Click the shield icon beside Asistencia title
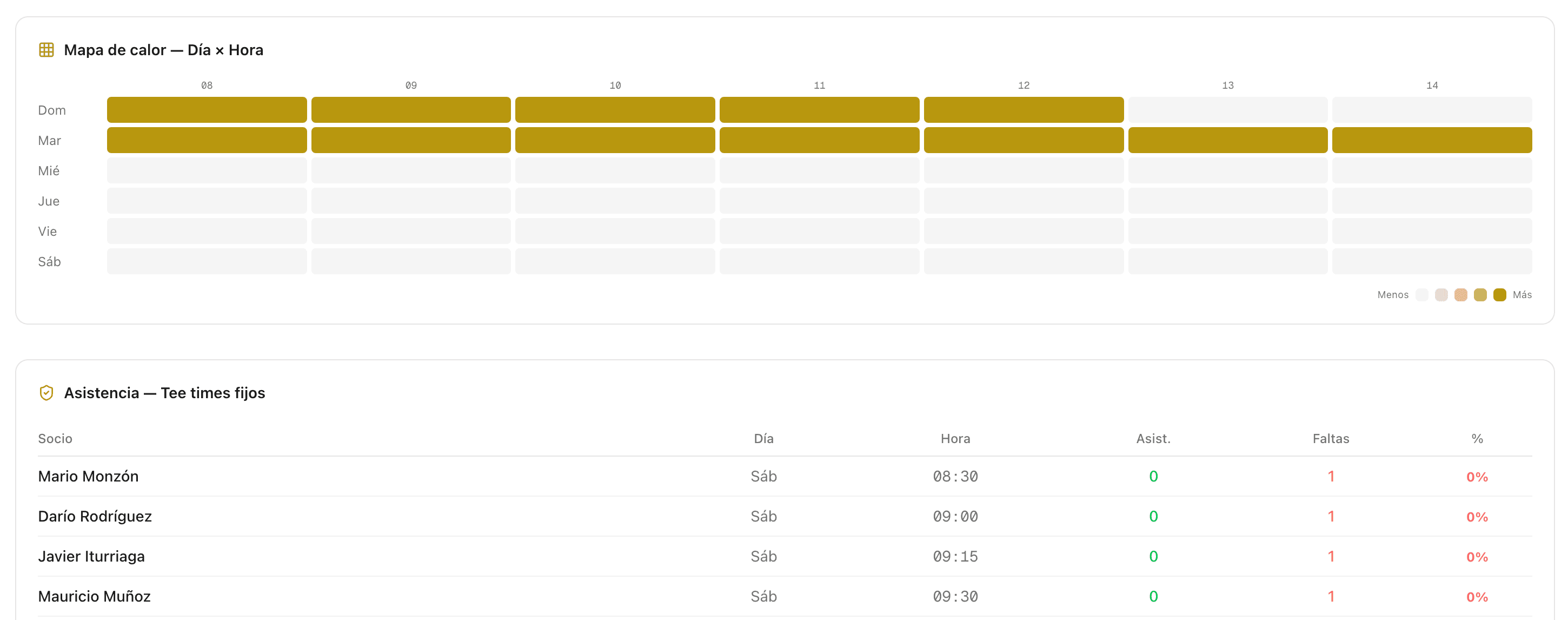This screenshot has height=620, width=1568. pos(46,393)
